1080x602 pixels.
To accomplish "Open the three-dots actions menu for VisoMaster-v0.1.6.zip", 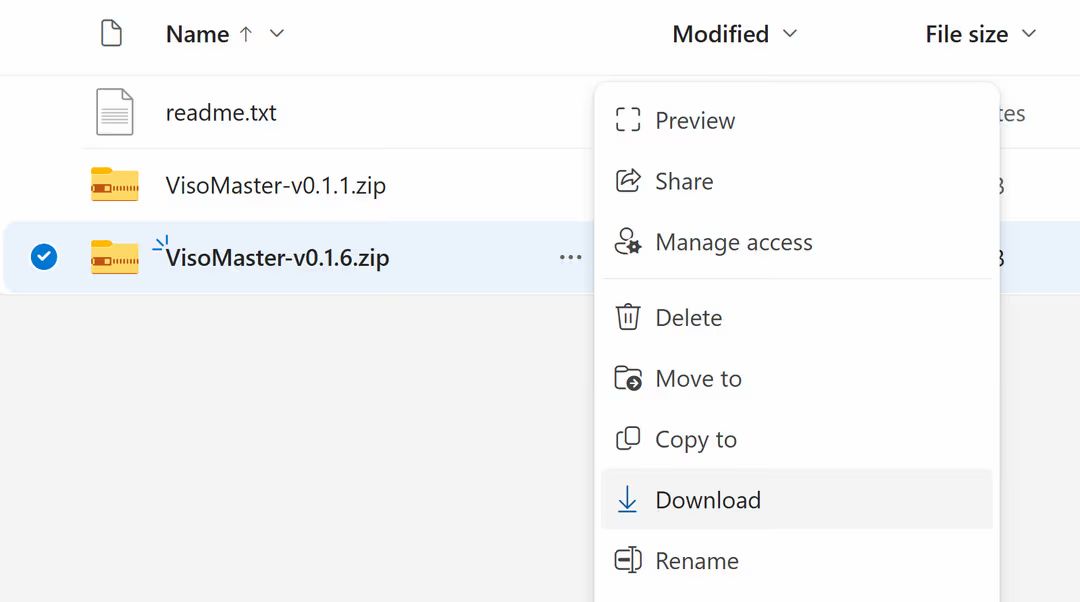I will 570,258.
